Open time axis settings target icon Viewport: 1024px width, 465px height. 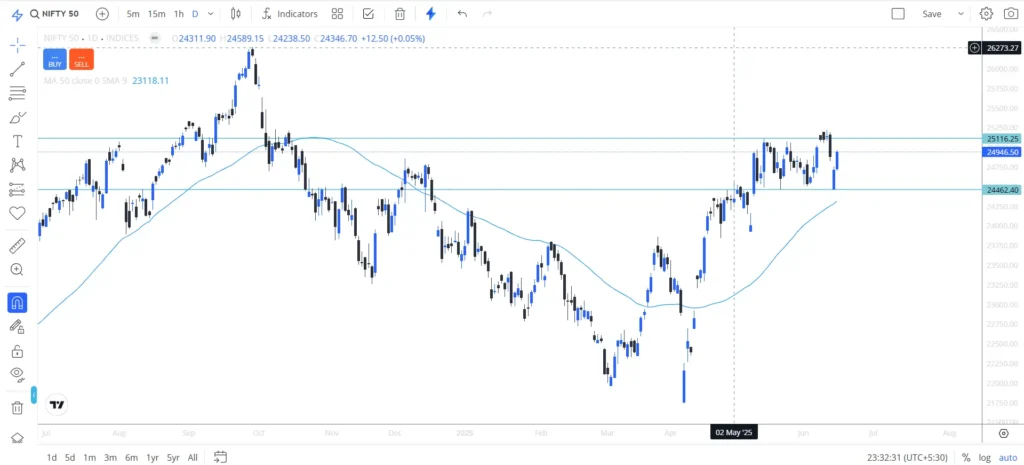tap(1003, 434)
